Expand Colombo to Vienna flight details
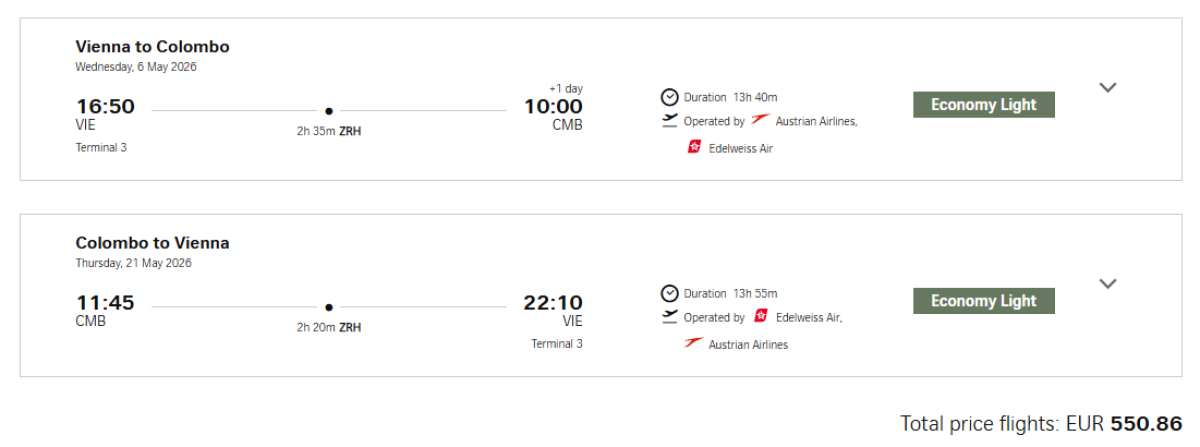Screen dimensions: 1200x447 coord(1107,283)
